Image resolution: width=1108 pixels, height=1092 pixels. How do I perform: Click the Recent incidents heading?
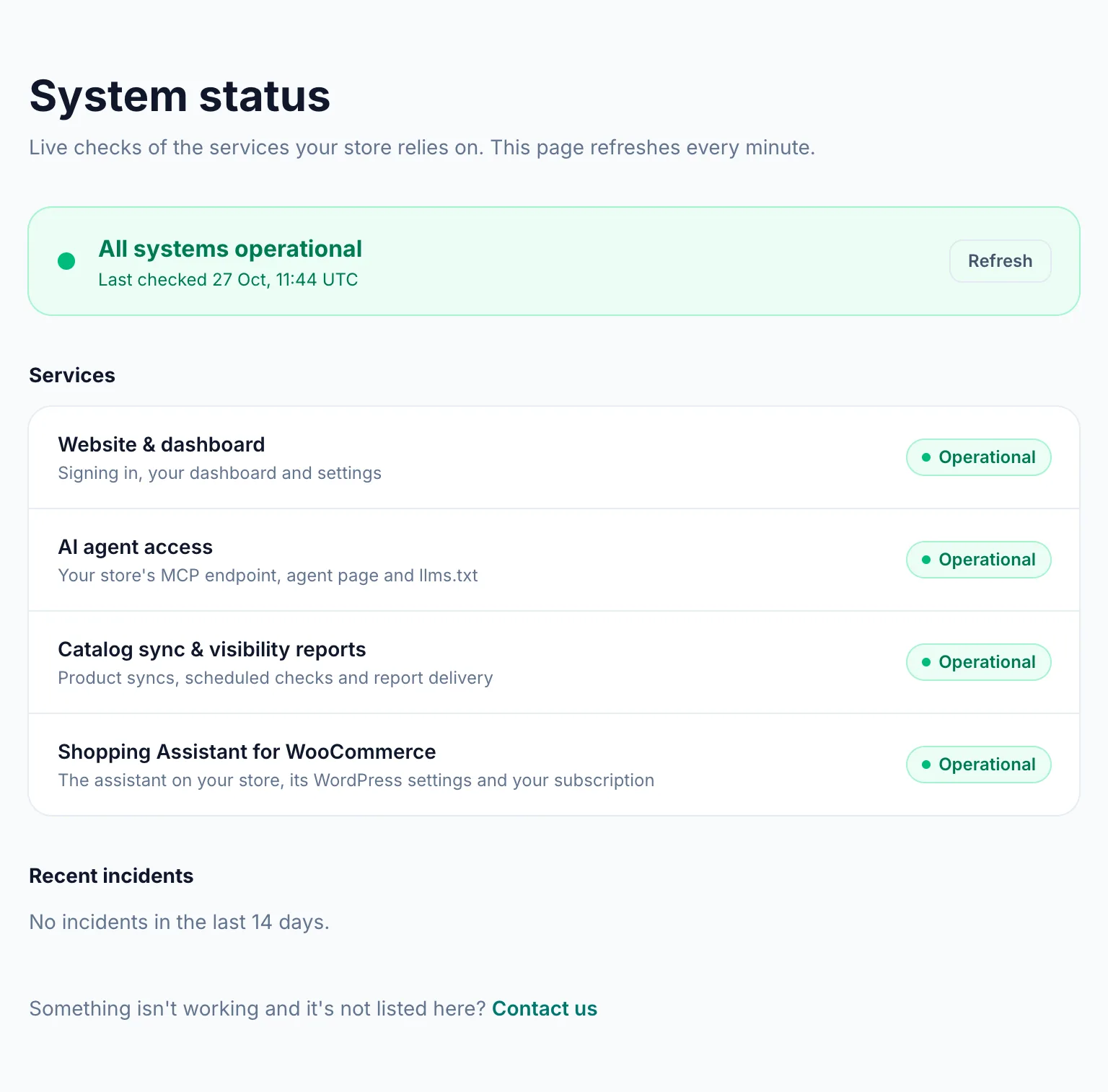pos(111,876)
